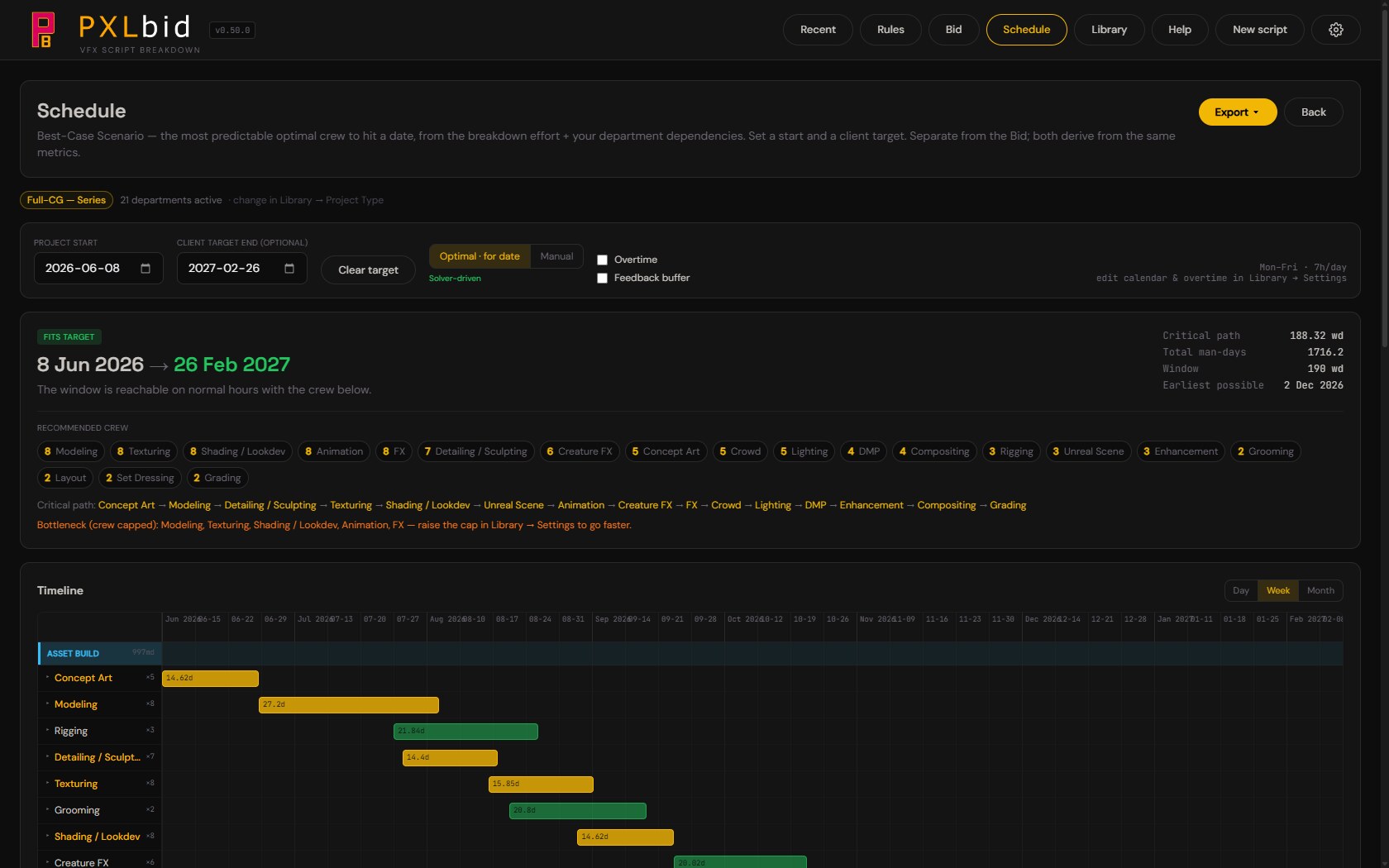Click the Concept Art 14.62d timeline bar

[x=210, y=679]
